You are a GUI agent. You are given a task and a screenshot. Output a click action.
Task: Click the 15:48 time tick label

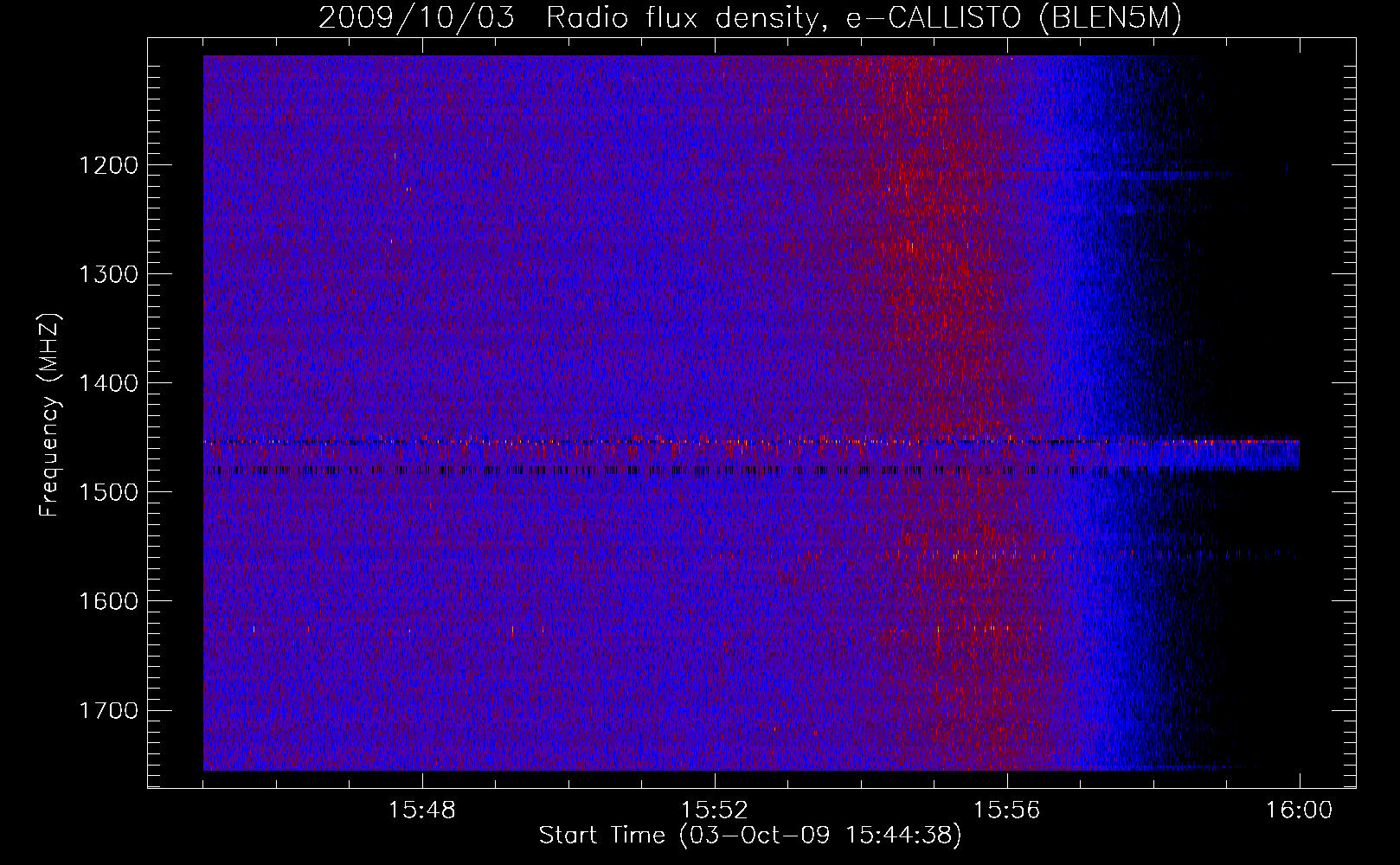[421, 811]
